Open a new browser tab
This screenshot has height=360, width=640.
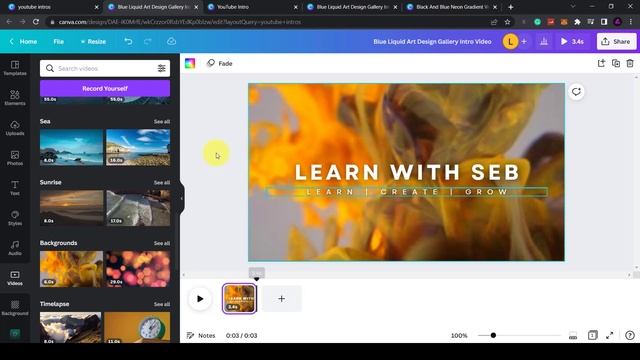511,7
